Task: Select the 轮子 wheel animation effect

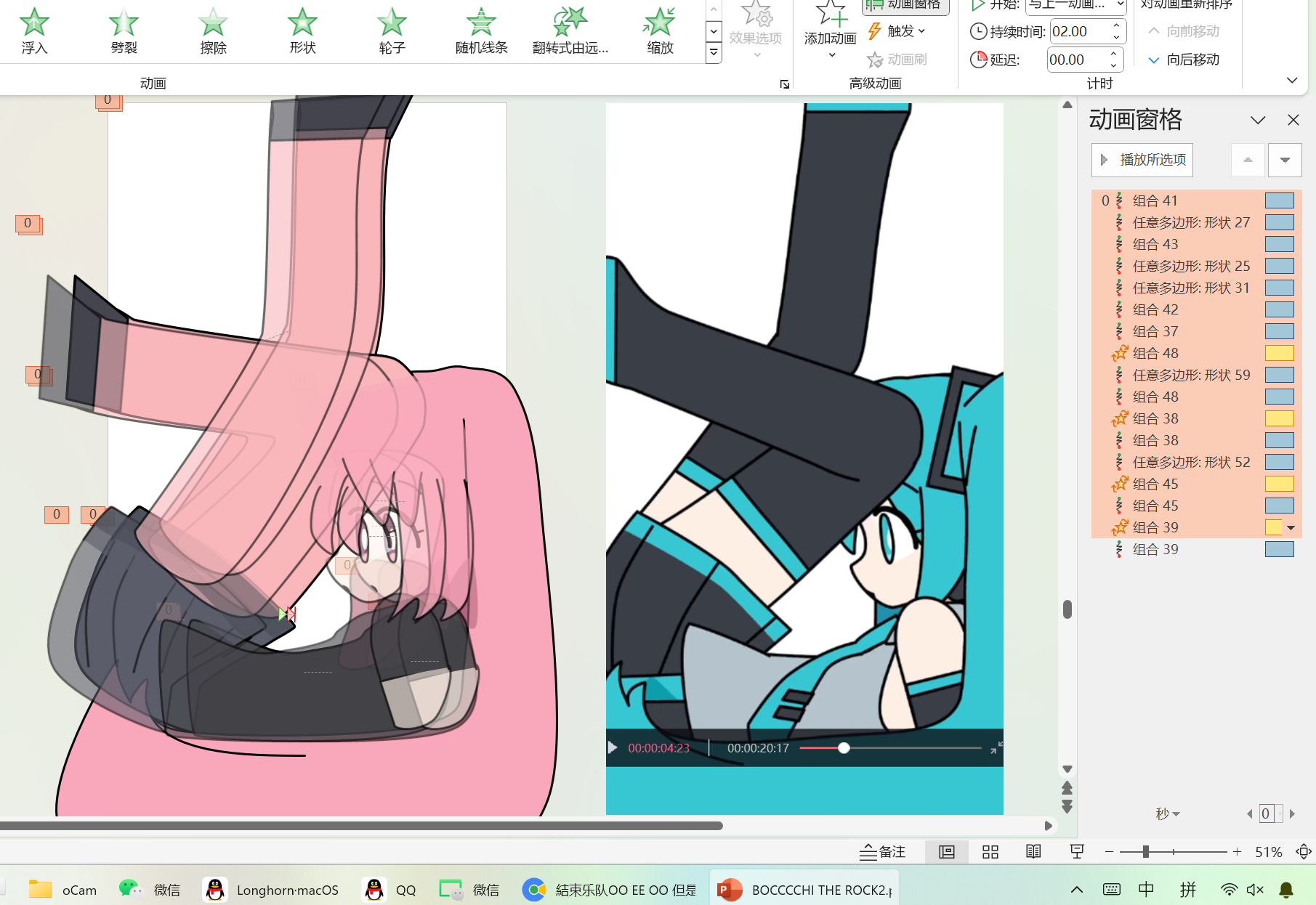Action: (392, 31)
